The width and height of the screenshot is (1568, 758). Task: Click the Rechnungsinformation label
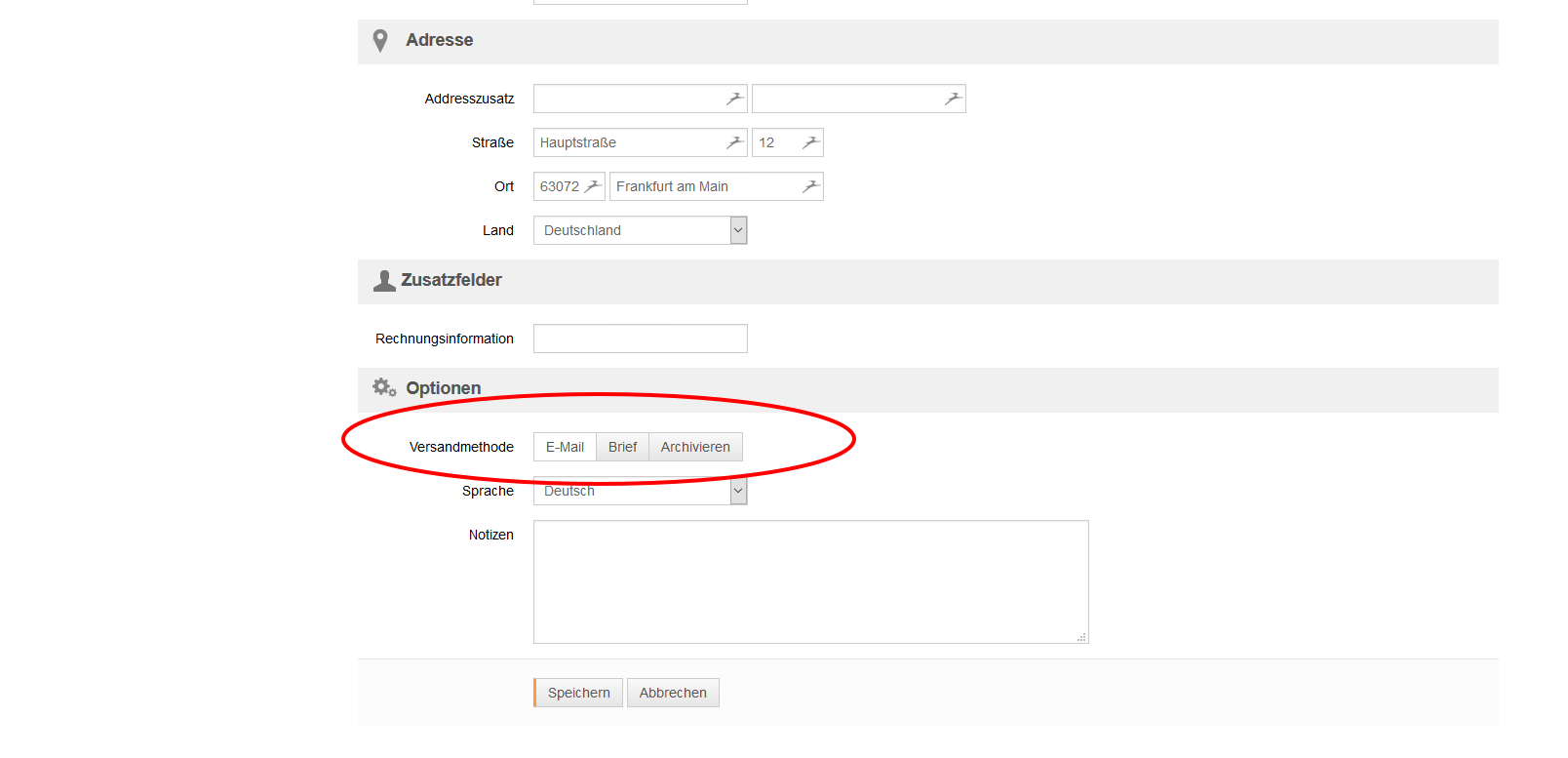pos(445,339)
